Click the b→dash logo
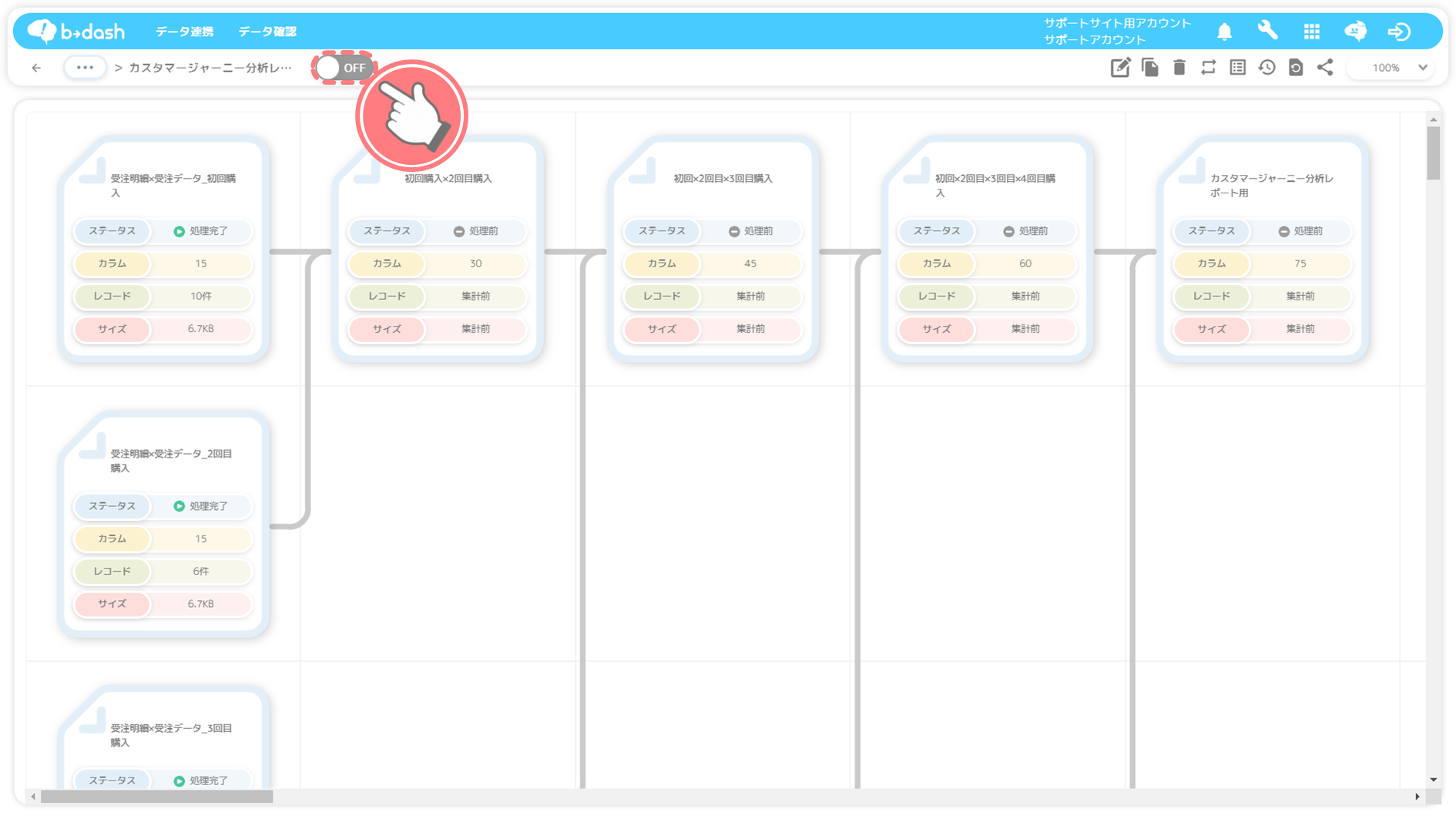1456x819 pixels. [75, 31]
